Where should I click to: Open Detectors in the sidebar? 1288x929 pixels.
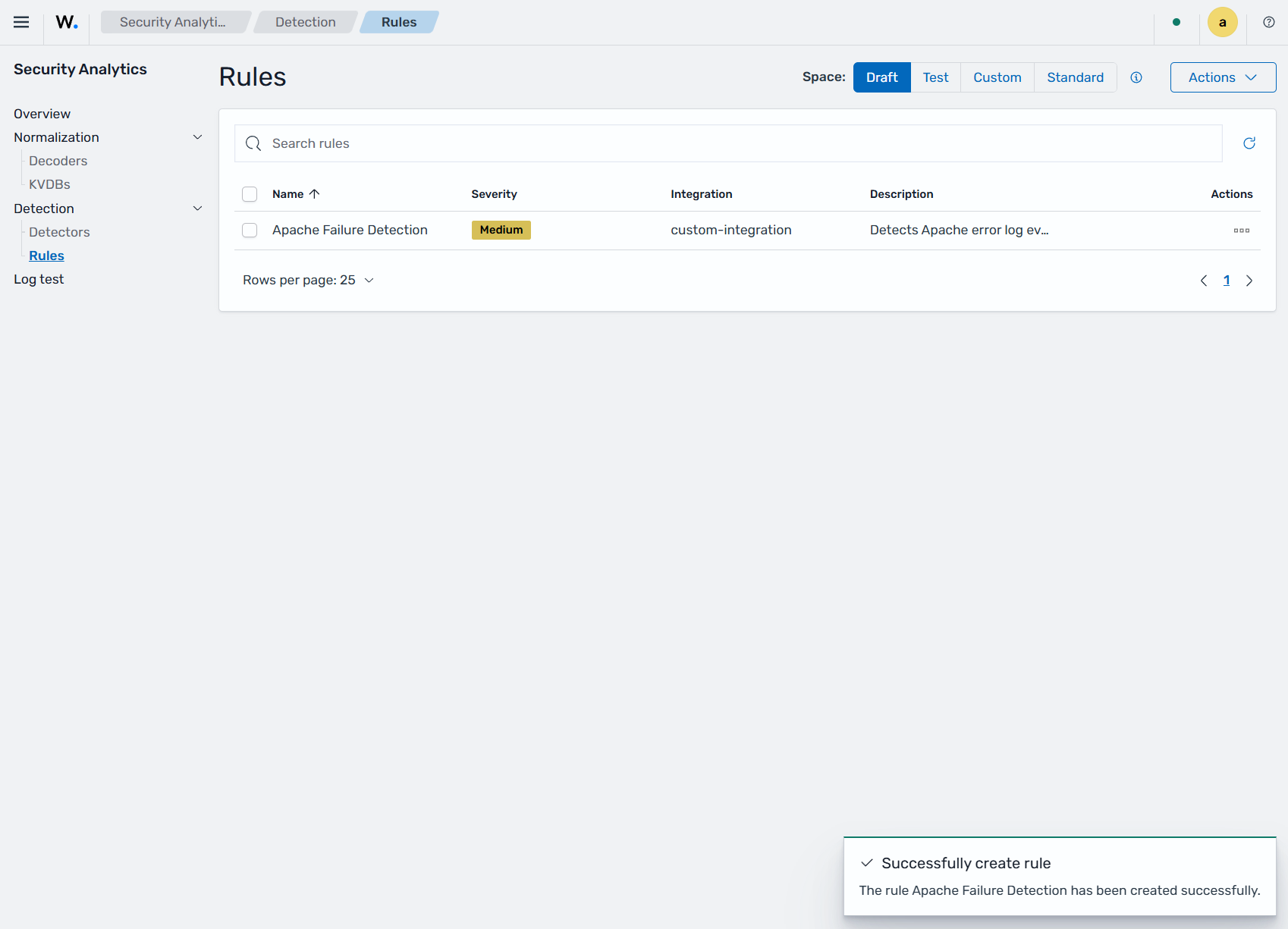(59, 232)
